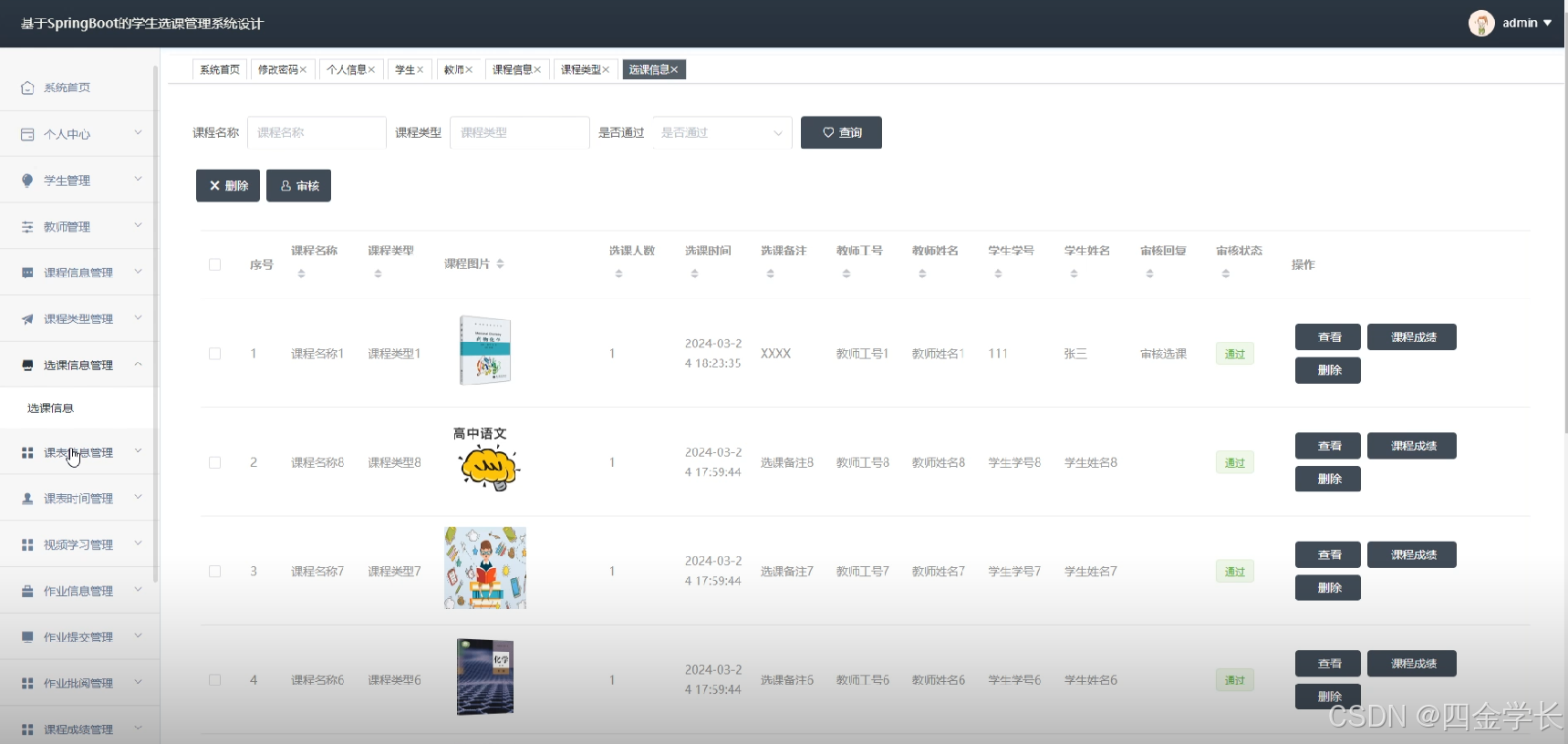1568x744 pixels.
Task: Sort table by 课程图片 column arrows
Action: 500,264
